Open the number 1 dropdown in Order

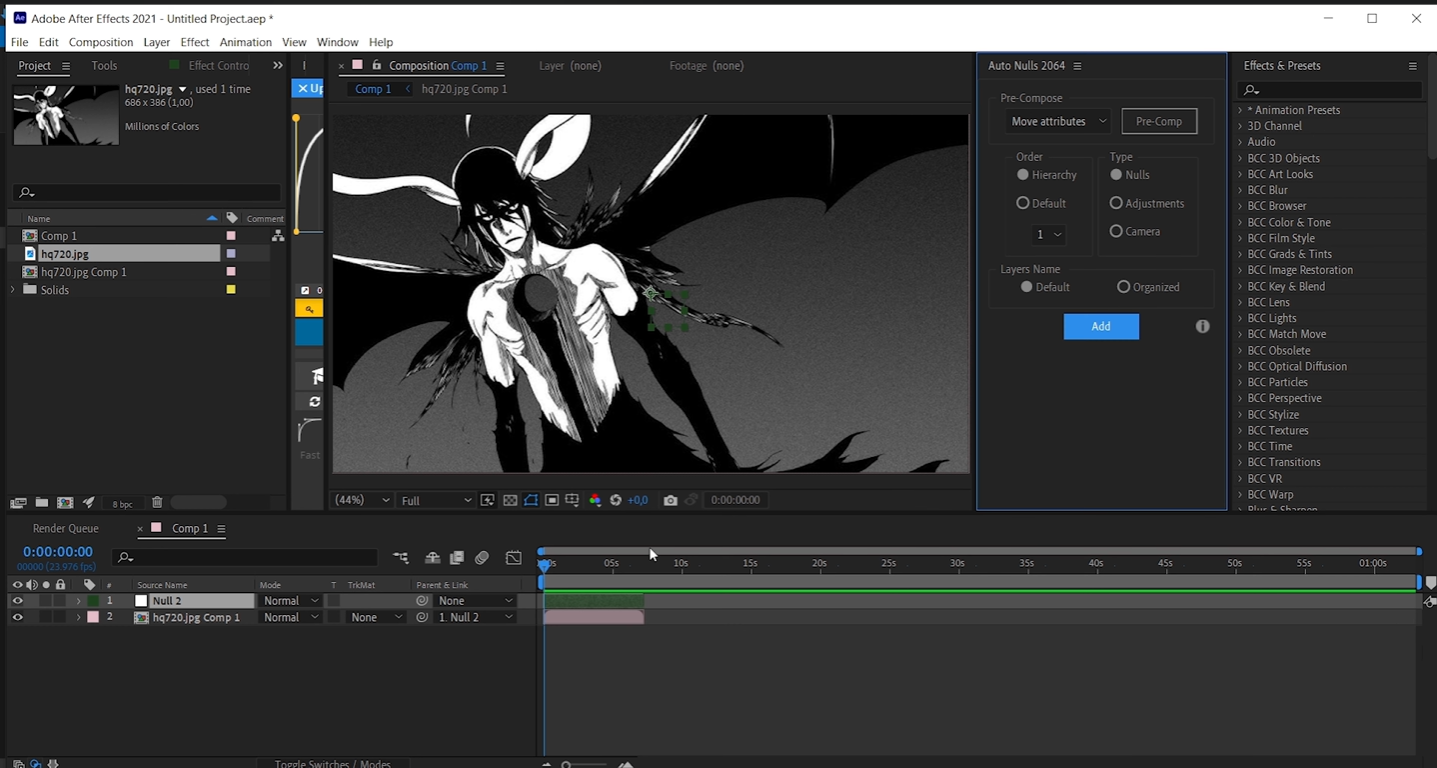1049,234
